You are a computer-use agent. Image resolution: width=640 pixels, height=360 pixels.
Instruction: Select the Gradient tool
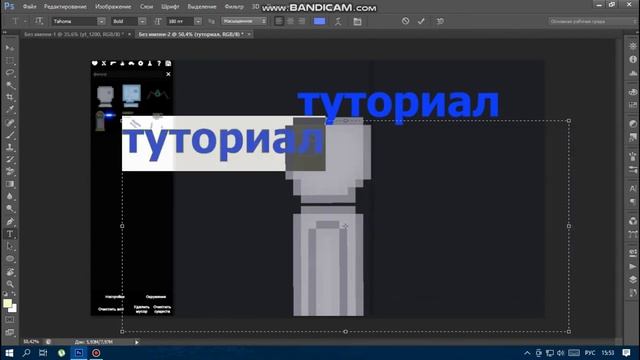10,184
